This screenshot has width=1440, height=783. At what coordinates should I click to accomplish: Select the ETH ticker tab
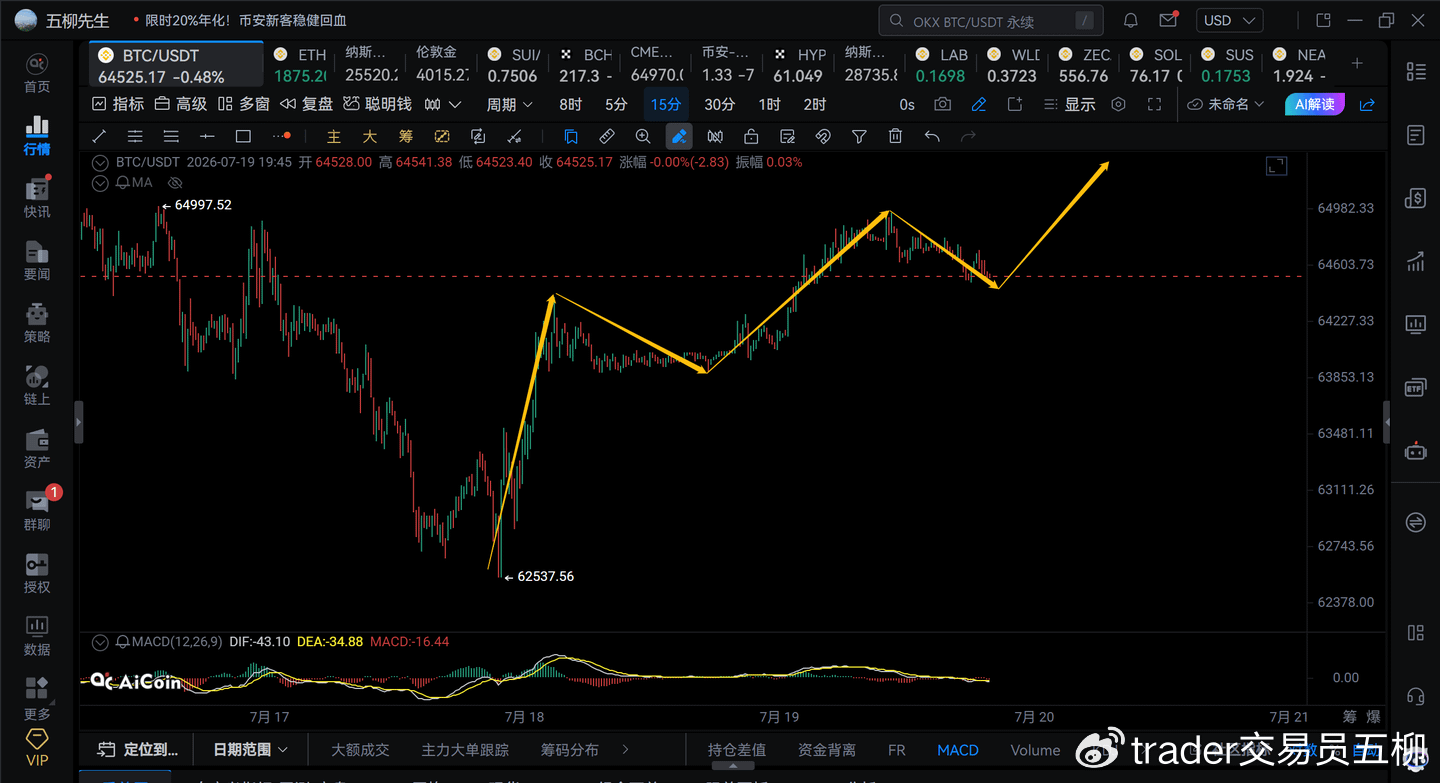coord(300,65)
